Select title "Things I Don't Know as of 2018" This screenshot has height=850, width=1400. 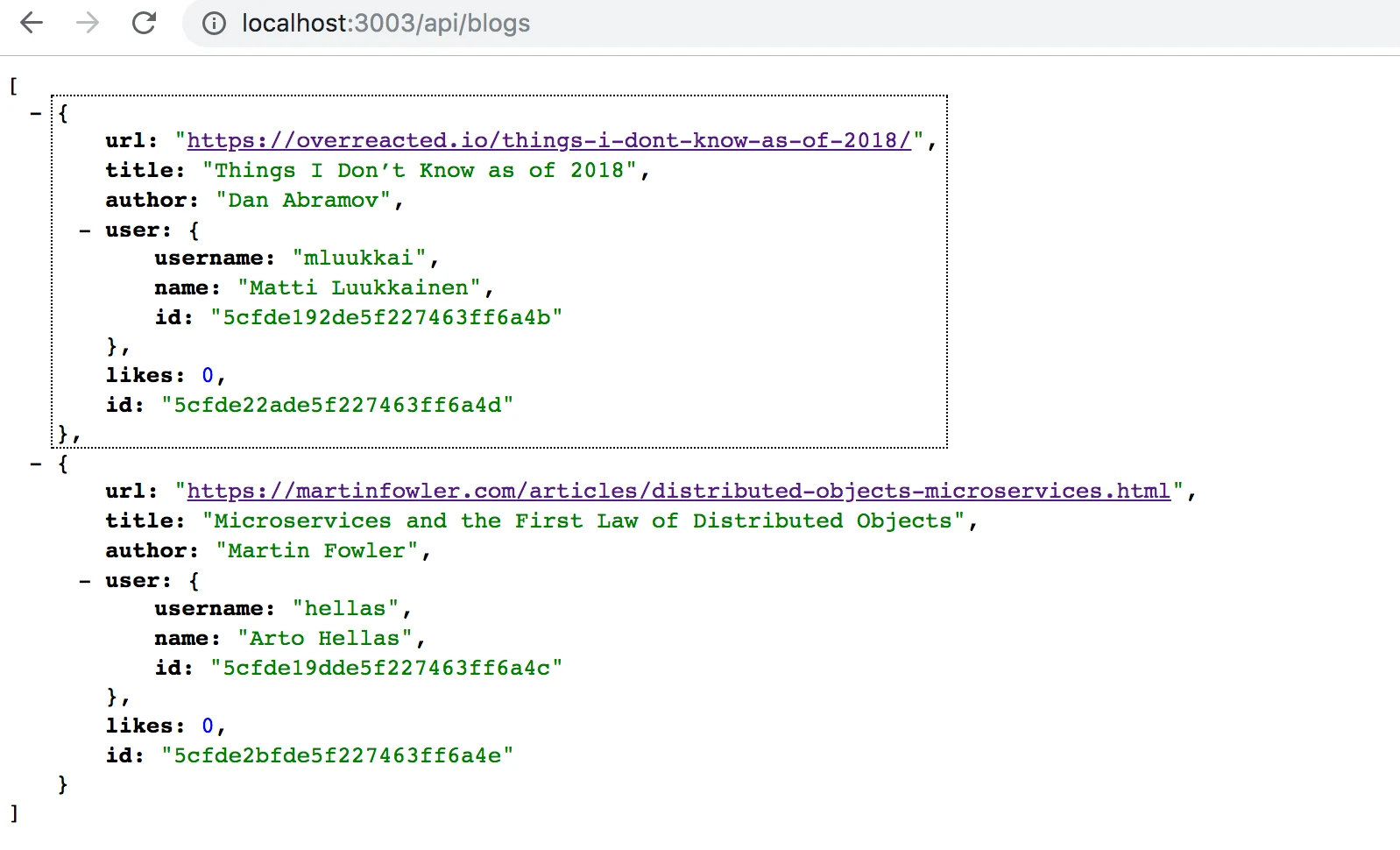click(420, 170)
